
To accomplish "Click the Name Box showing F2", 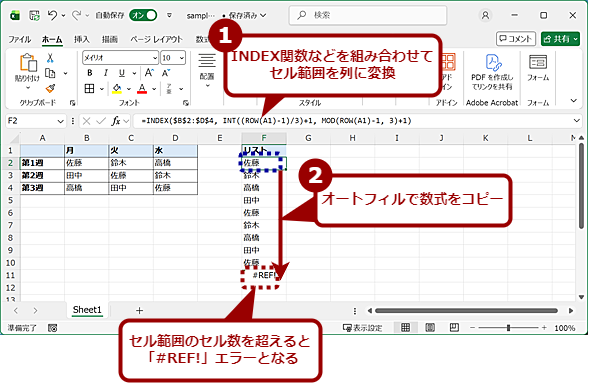I will (36, 121).
